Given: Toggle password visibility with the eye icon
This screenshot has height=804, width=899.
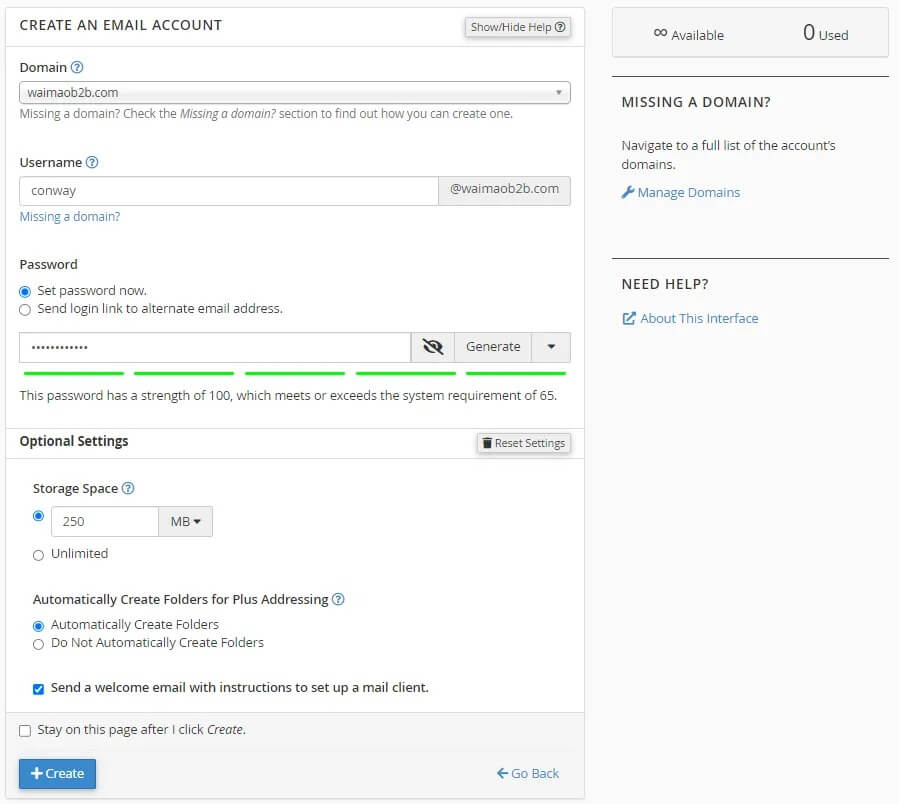Looking at the screenshot, I should coord(432,347).
